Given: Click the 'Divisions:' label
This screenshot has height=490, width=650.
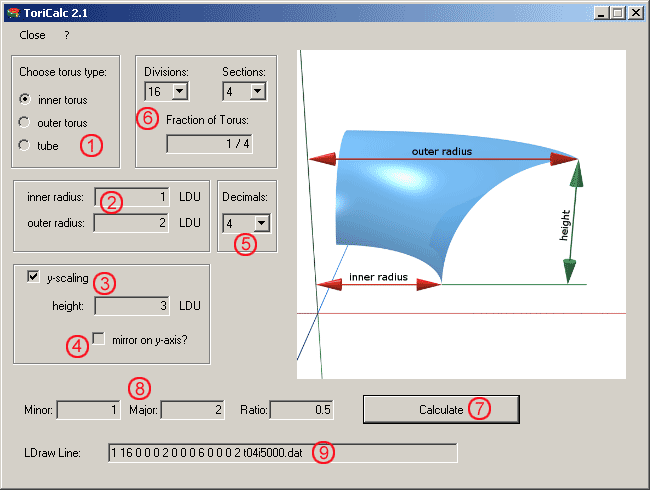Looking at the screenshot, I should point(166,72).
